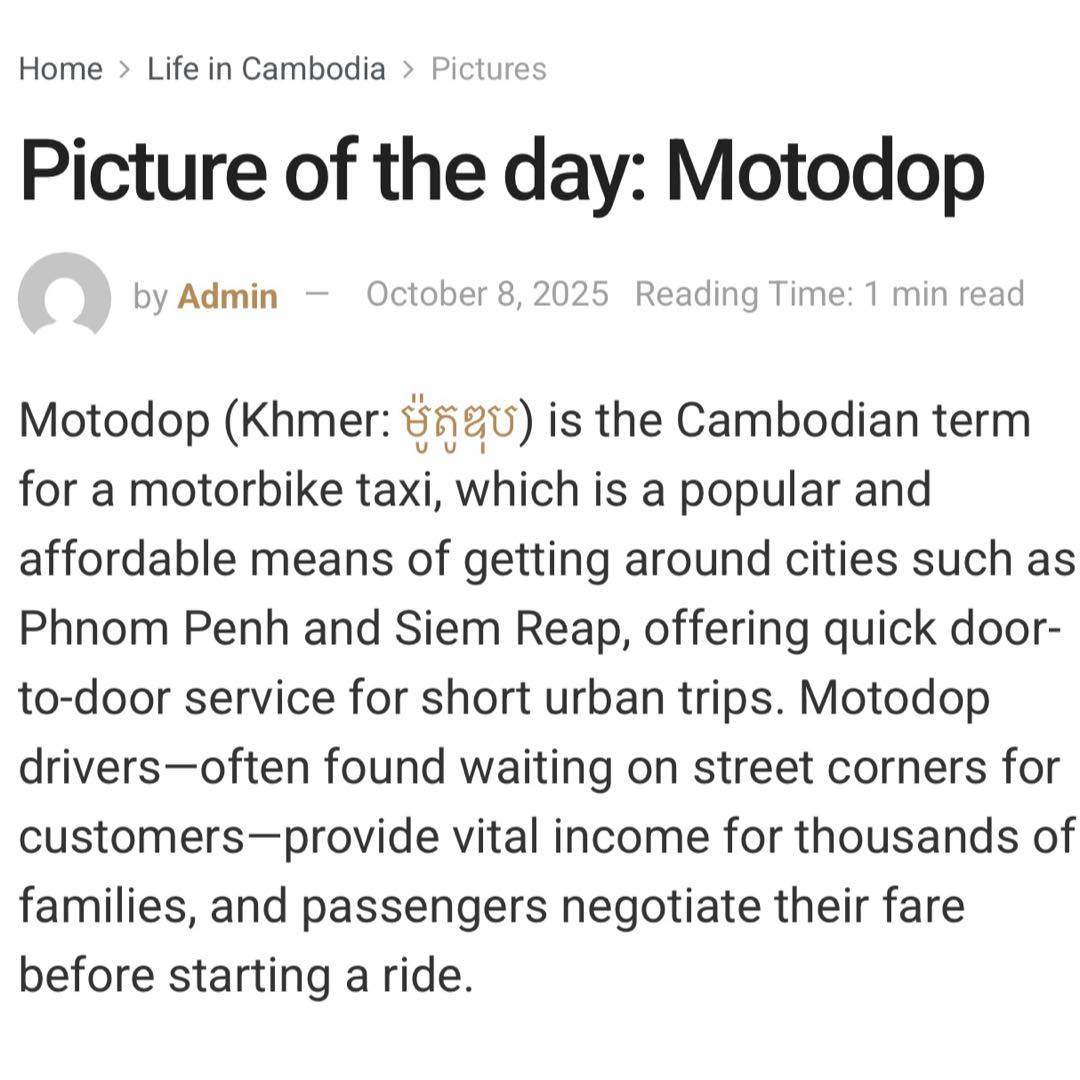This screenshot has width=1080, height=1080.
Task: Click the chevron before Pictures breadcrumb
Action: (408, 69)
